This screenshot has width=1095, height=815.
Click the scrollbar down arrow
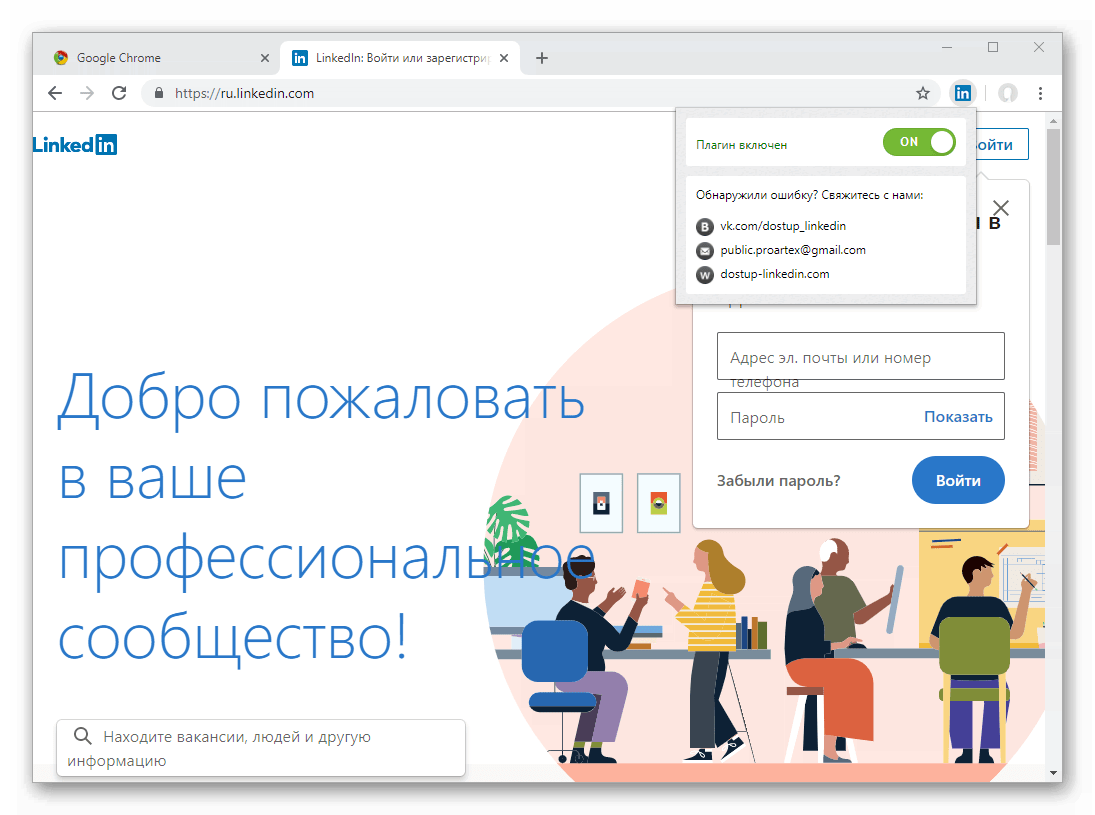point(1053,773)
